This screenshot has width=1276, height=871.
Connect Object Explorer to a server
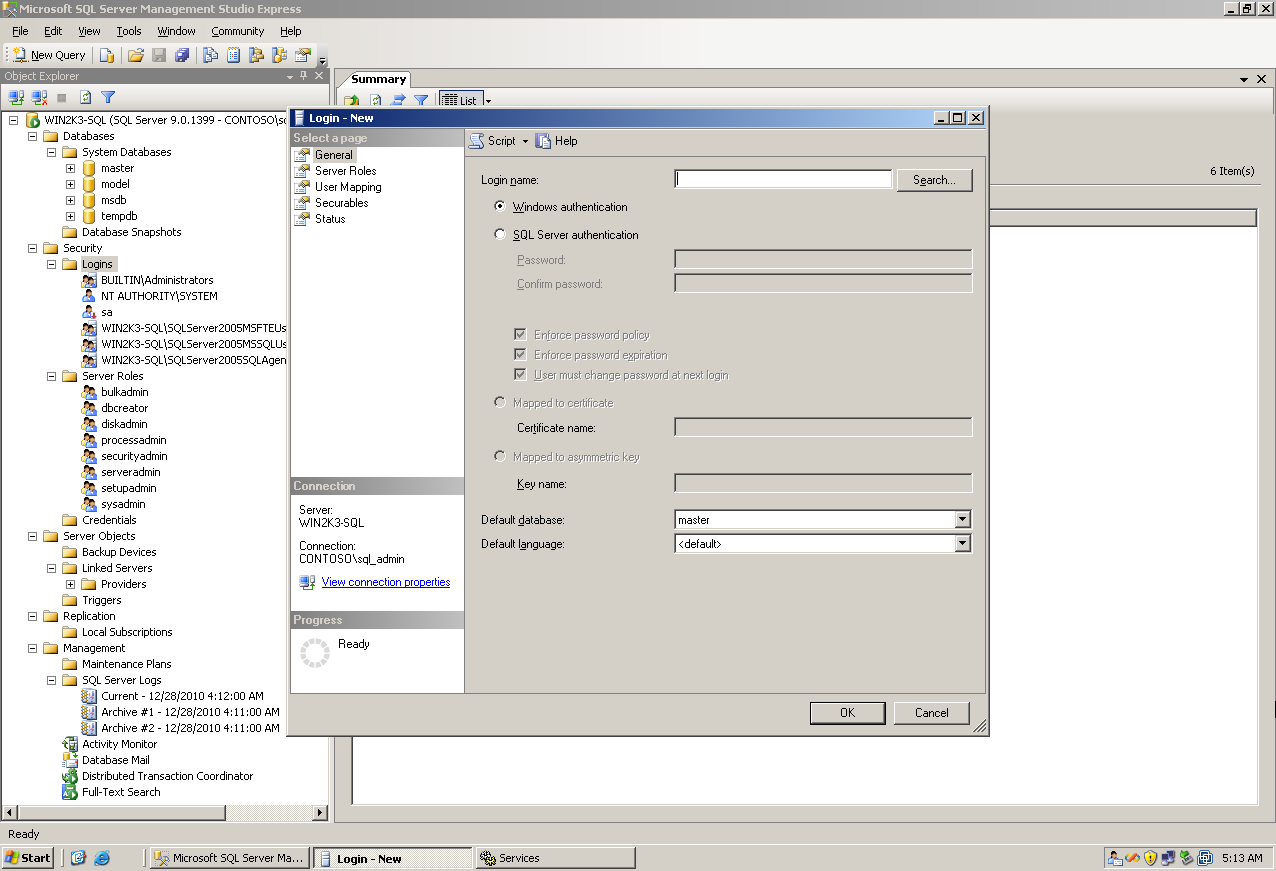coord(14,97)
